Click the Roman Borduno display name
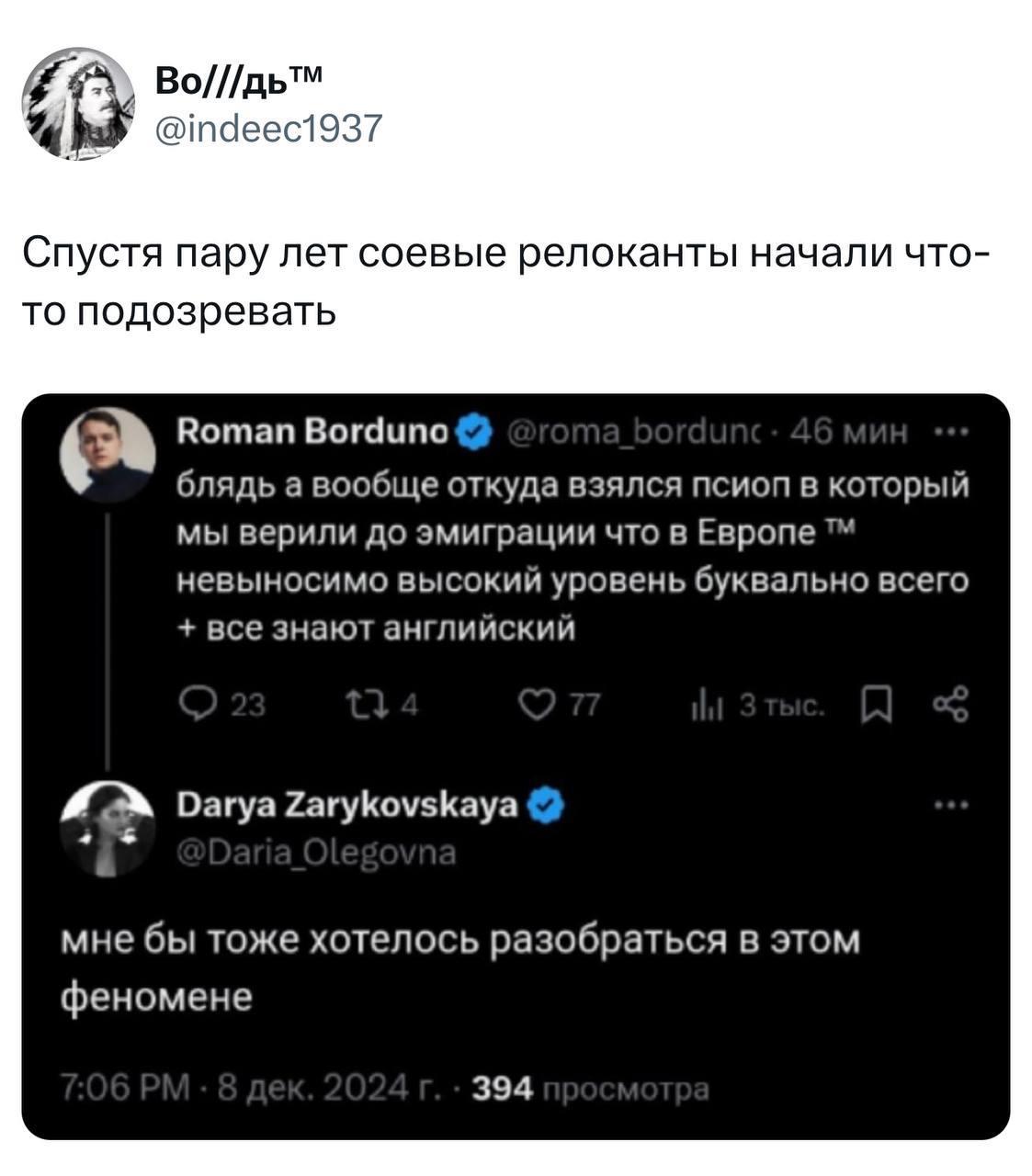This screenshot has height=1176, width=1032. point(312,430)
